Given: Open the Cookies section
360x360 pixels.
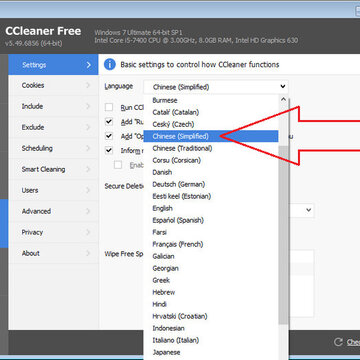Looking at the screenshot, I should pos(53,85).
